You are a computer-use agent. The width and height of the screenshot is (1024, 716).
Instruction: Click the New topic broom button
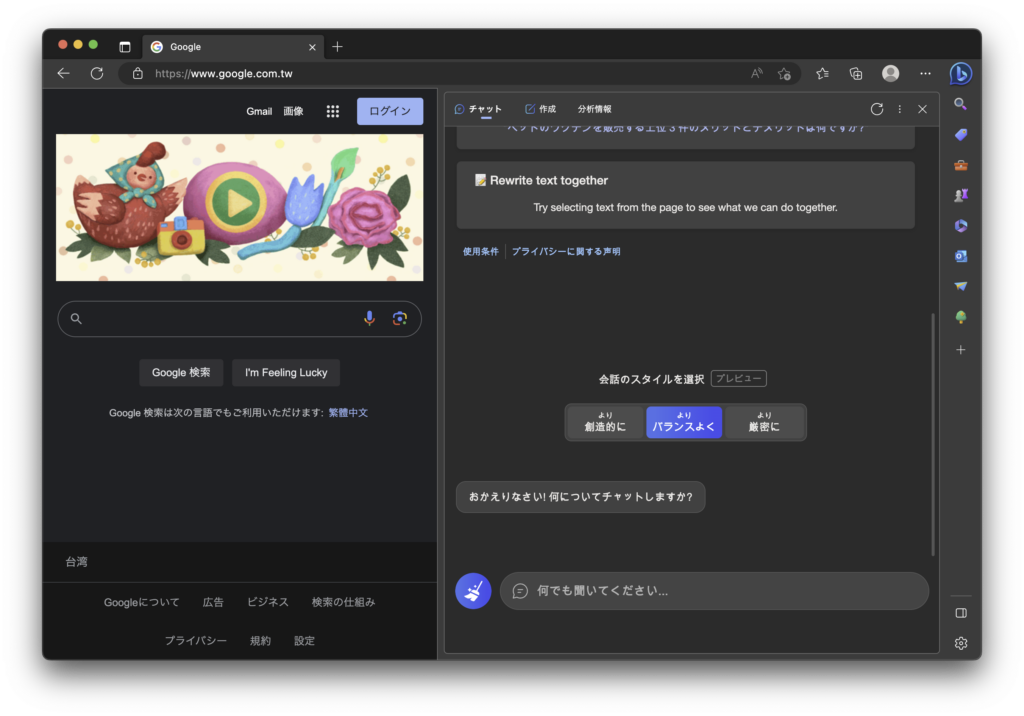tap(473, 591)
